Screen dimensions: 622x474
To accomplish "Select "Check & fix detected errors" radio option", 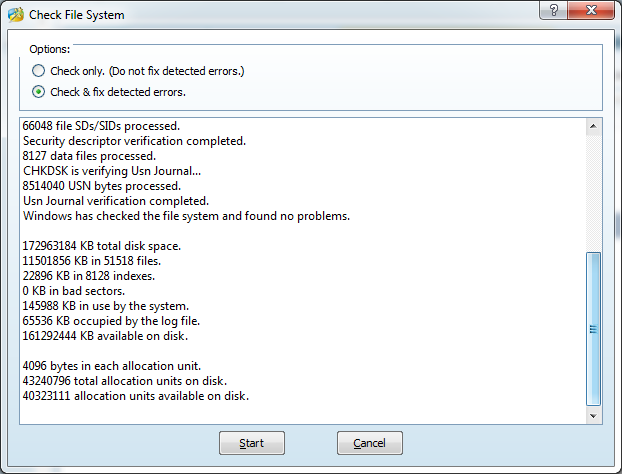I will [x=39, y=92].
